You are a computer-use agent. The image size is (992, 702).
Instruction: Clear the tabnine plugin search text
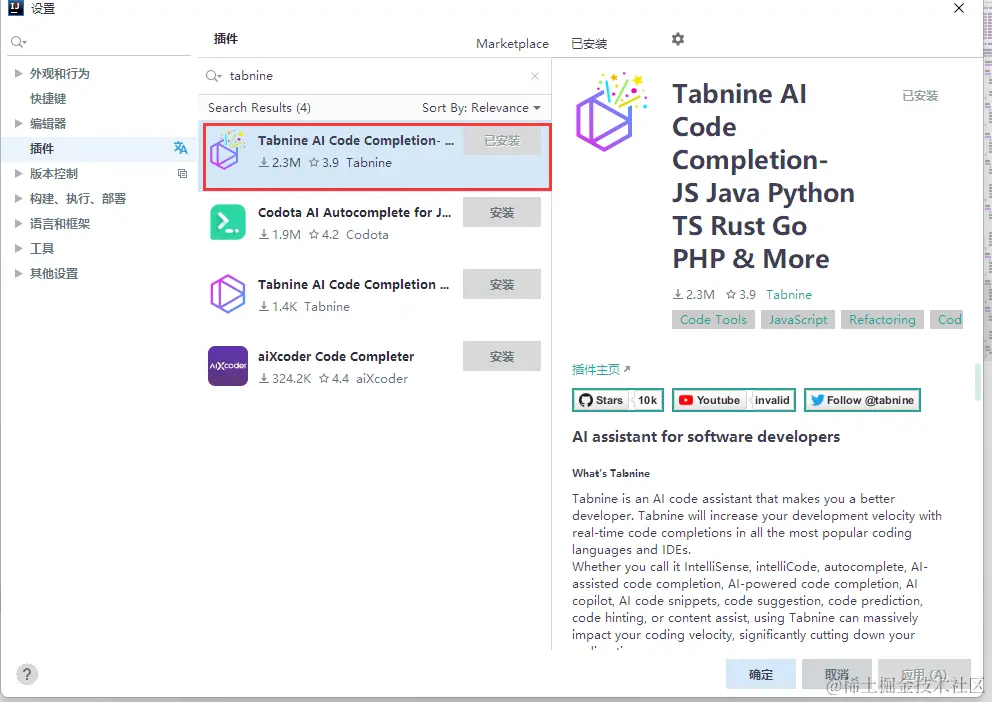(535, 76)
